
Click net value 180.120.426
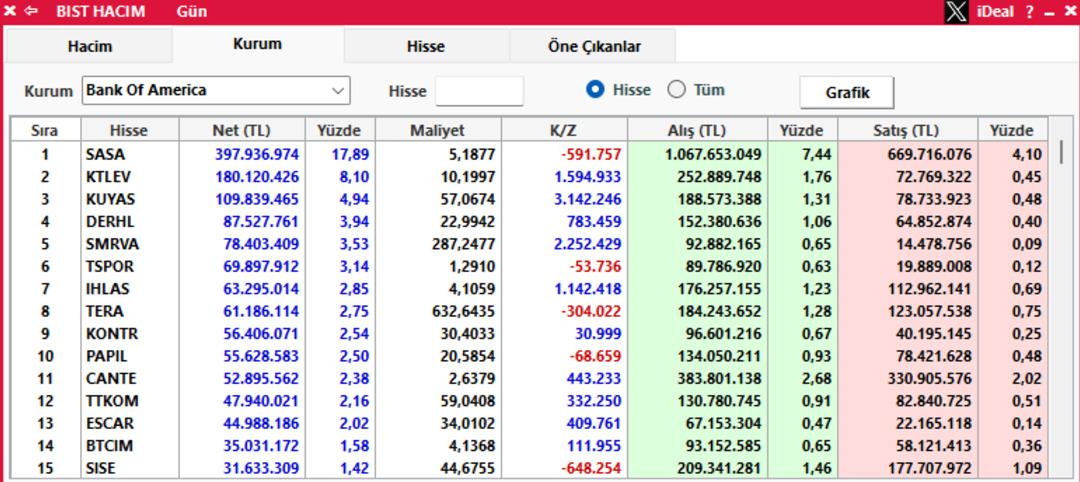coord(257,177)
